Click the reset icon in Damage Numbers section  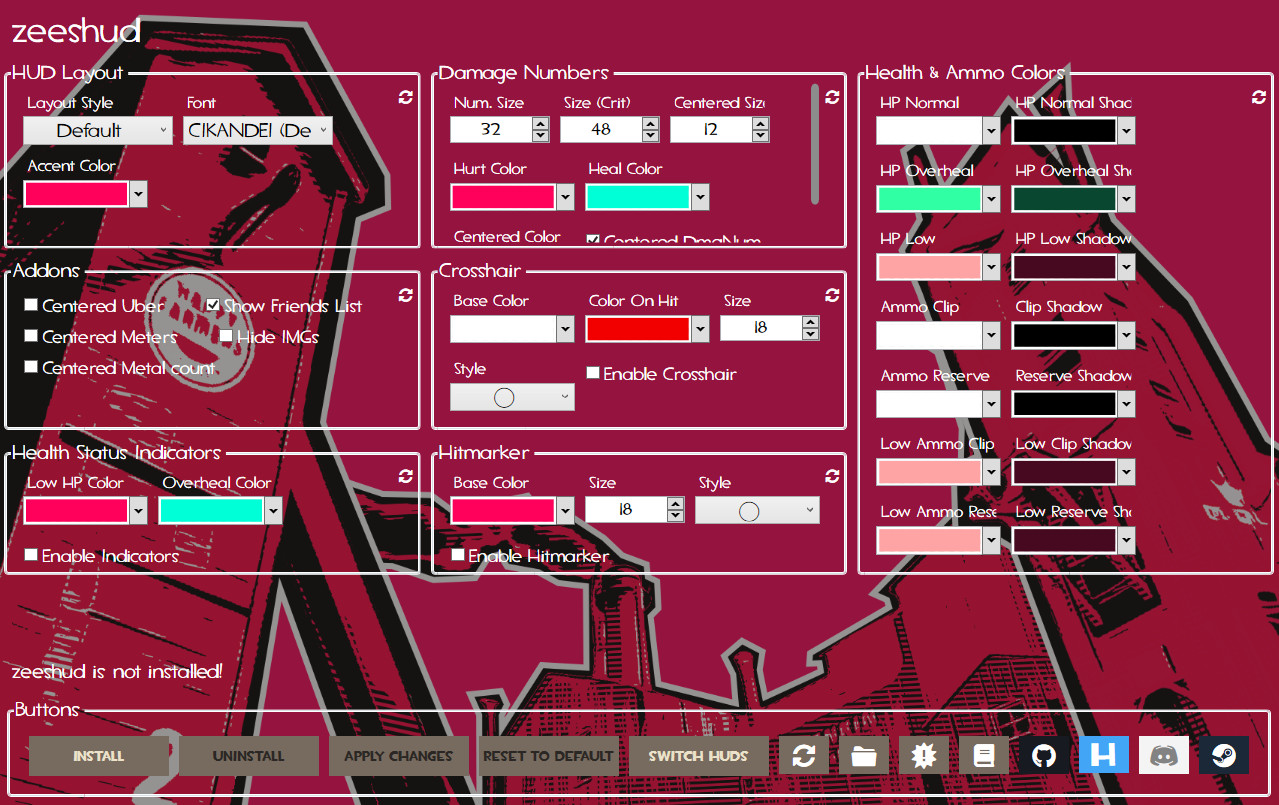(x=831, y=97)
